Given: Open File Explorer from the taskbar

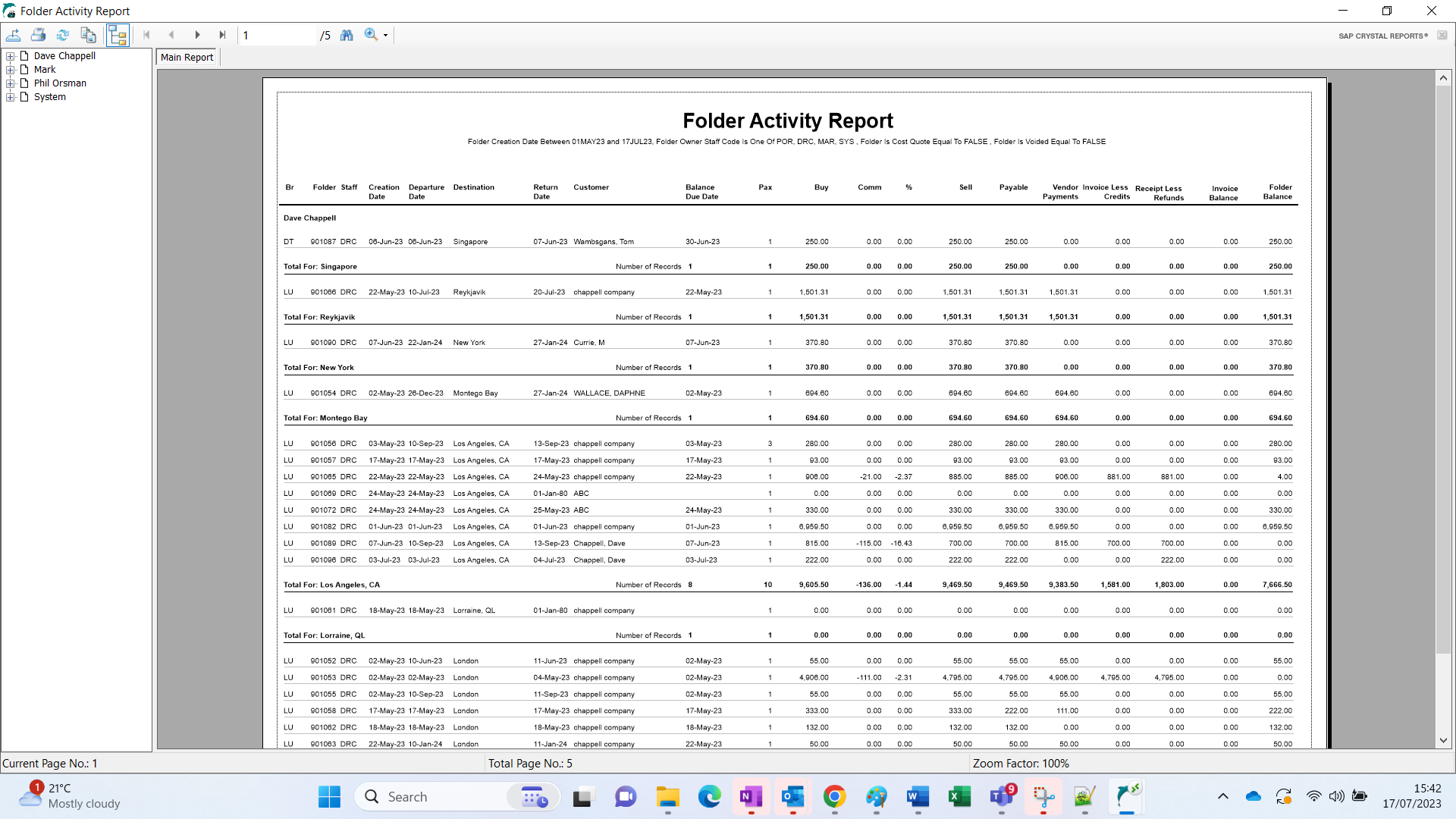Looking at the screenshot, I should coord(667,797).
